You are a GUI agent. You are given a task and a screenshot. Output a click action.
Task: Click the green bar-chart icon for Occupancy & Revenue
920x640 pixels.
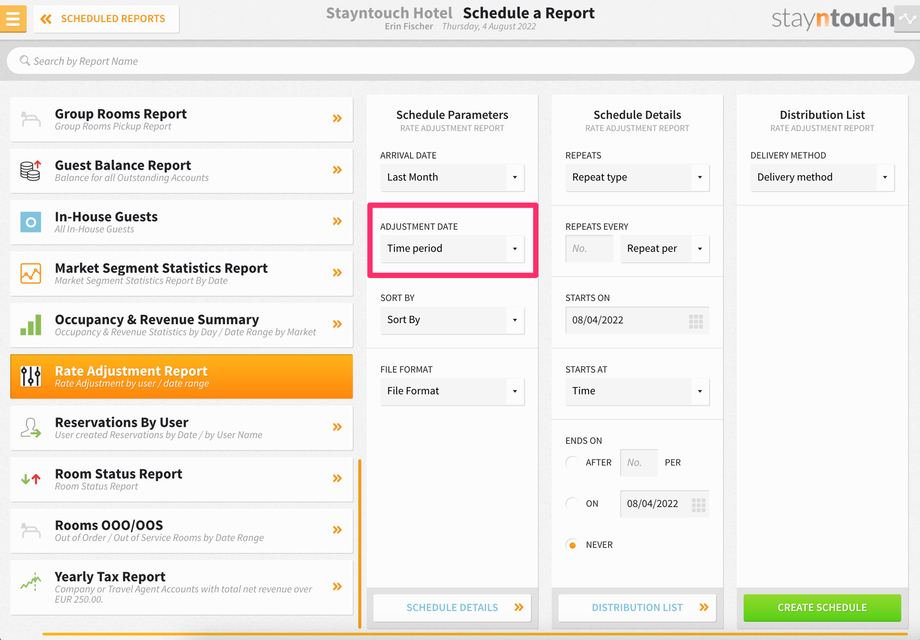click(31, 324)
